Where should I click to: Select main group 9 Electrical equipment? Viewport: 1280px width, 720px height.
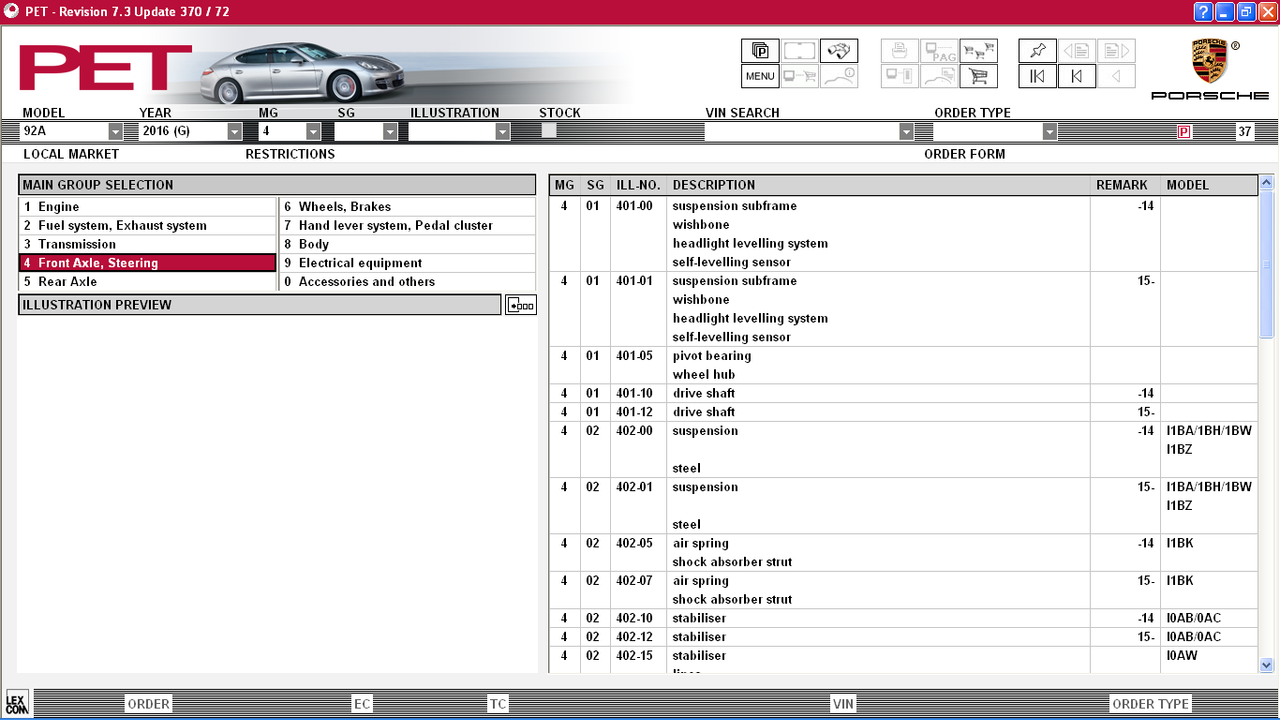point(407,263)
